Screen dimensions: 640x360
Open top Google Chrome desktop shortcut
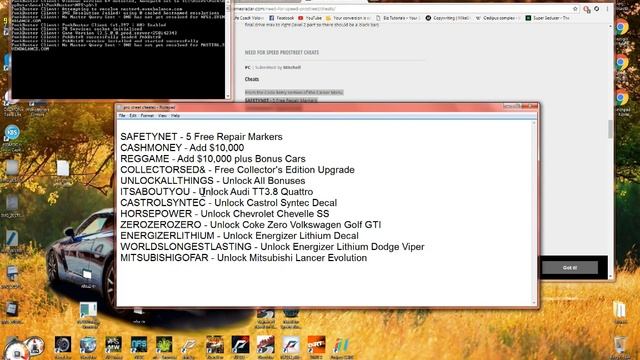[621, 28]
